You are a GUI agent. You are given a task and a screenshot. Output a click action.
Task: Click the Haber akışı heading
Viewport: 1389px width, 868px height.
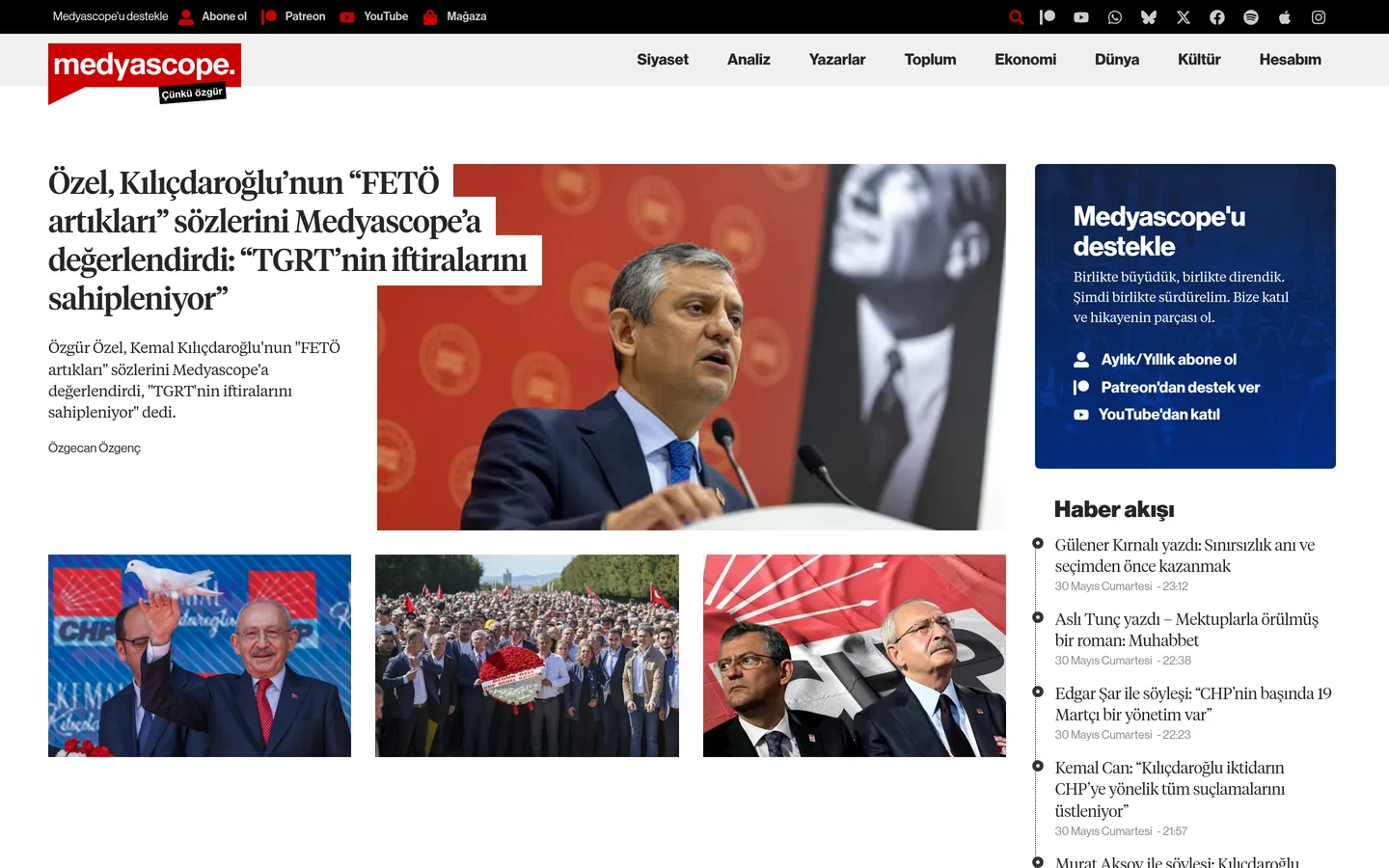pos(1114,509)
